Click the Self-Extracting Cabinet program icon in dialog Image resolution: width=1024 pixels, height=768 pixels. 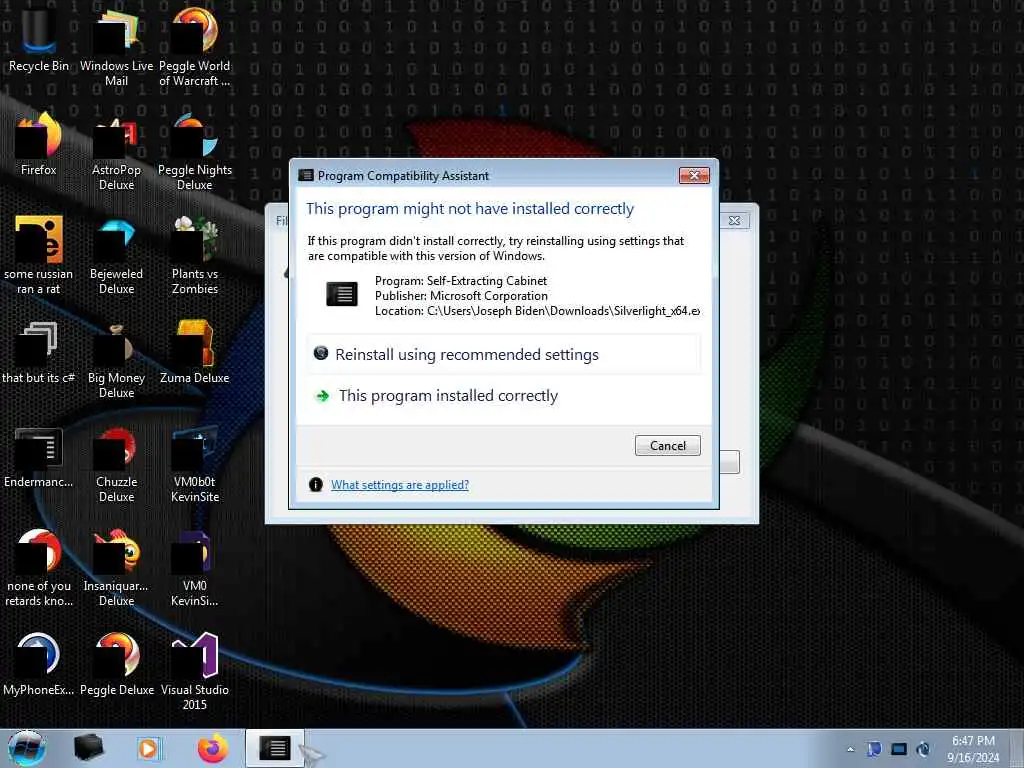click(x=342, y=294)
